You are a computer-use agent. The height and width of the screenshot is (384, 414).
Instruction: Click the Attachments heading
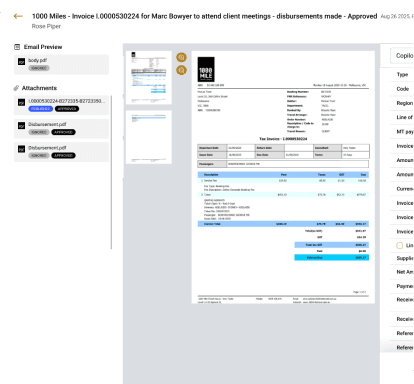tap(39, 88)
